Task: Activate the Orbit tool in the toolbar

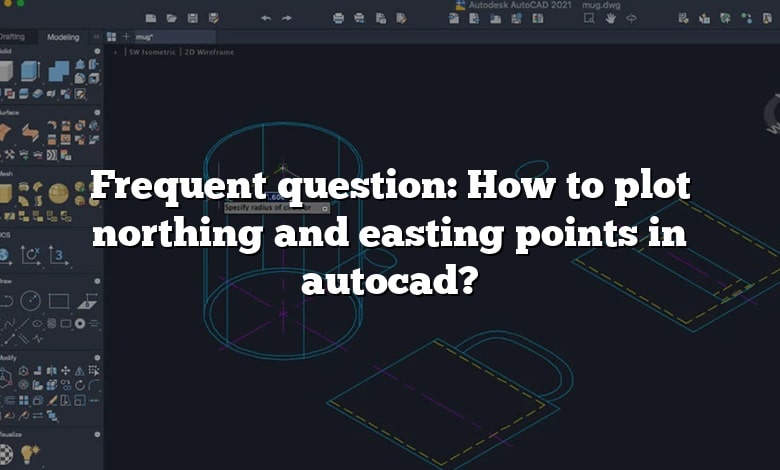Action: coord(631,18)
